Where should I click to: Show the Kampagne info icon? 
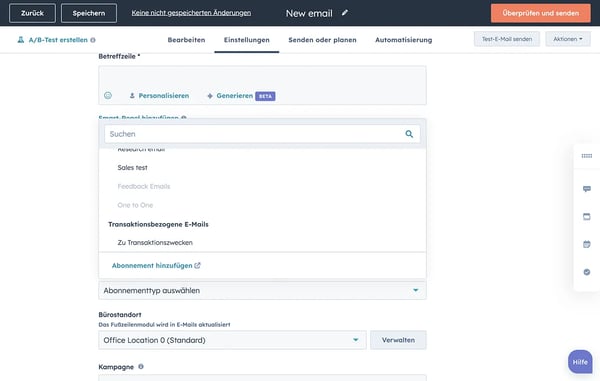(141, 366)
